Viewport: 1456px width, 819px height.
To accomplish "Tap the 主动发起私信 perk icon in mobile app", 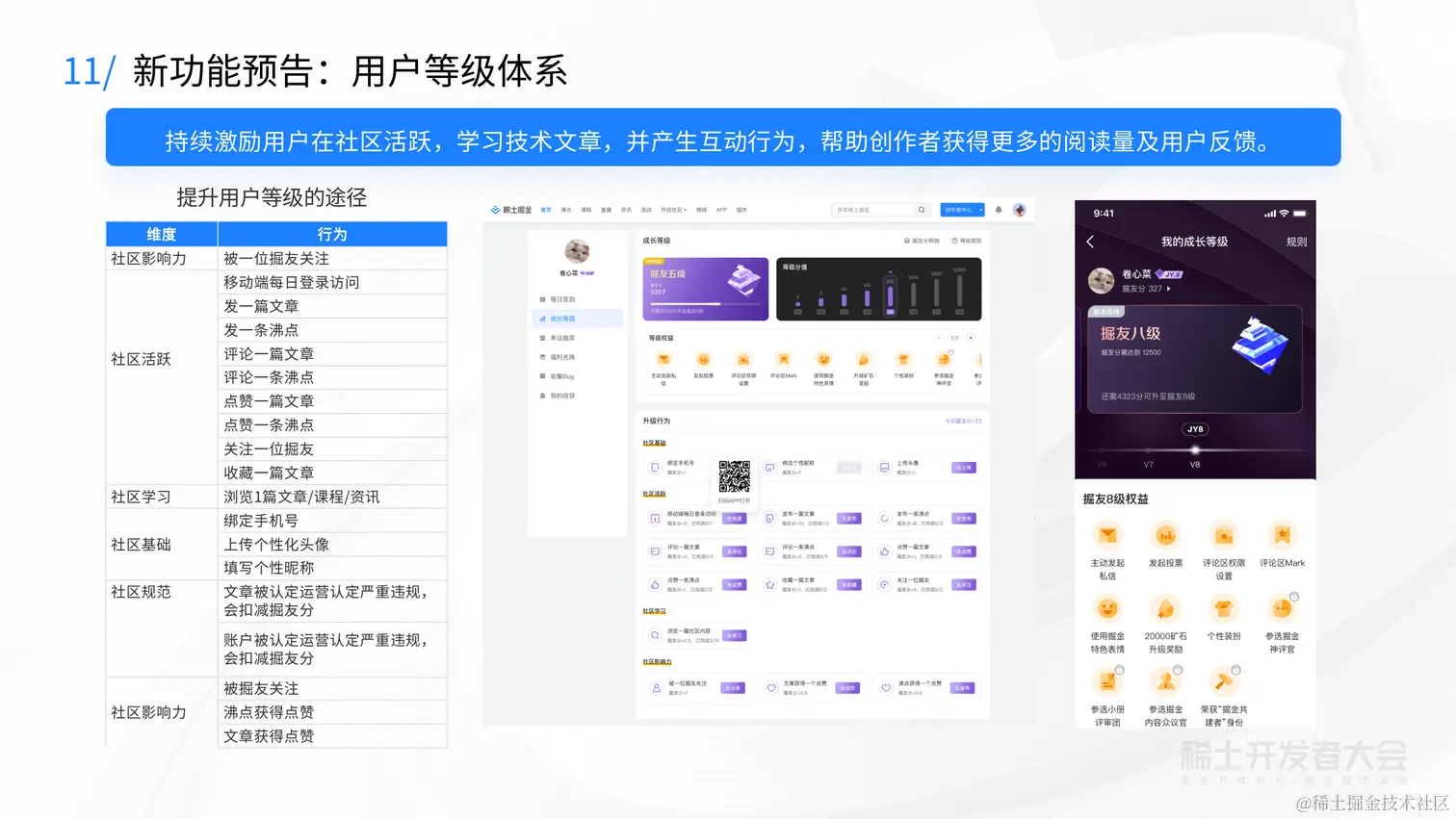I will [x=1107, y=535].
